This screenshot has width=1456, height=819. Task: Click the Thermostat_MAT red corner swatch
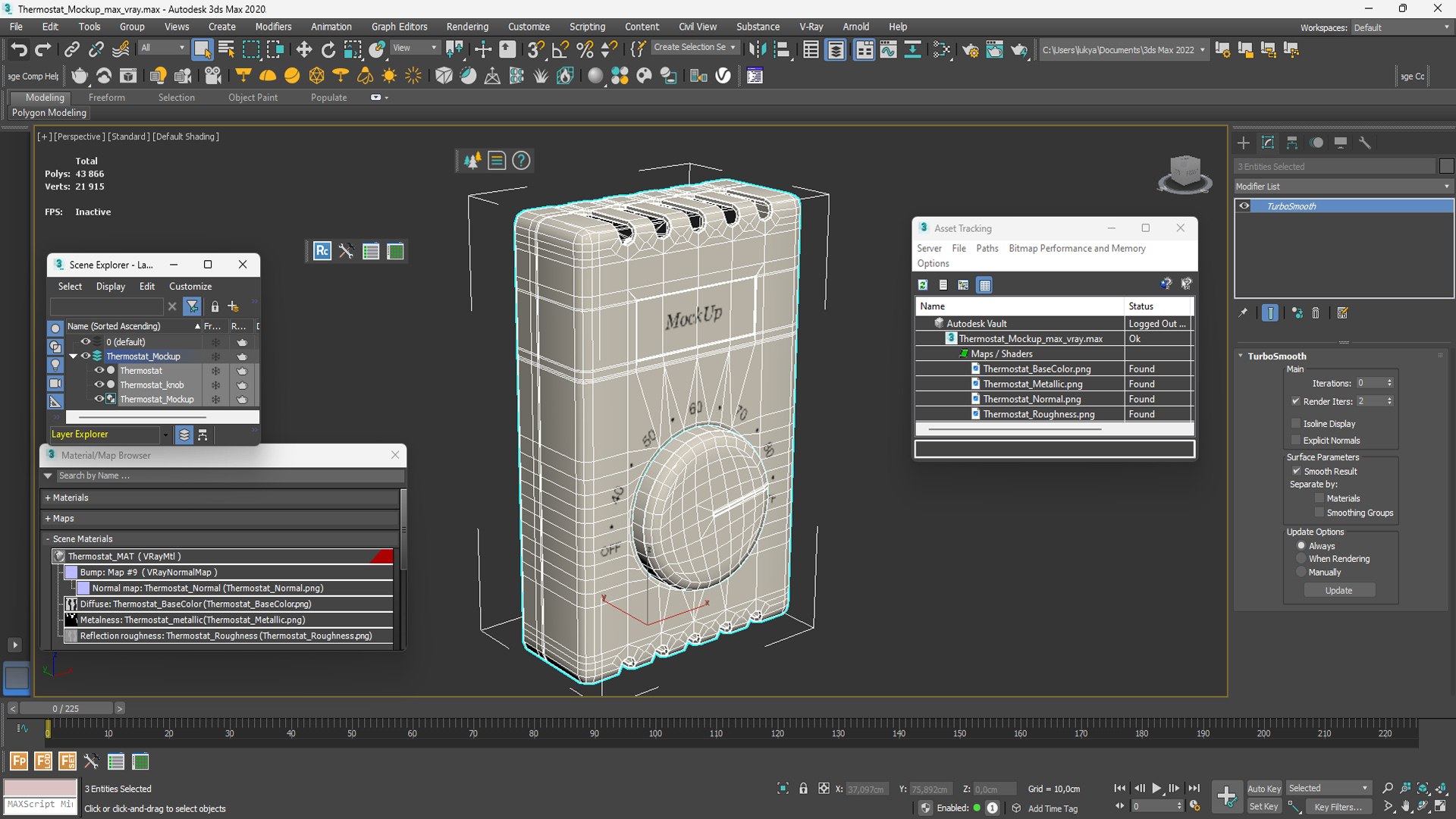point(384,557)
